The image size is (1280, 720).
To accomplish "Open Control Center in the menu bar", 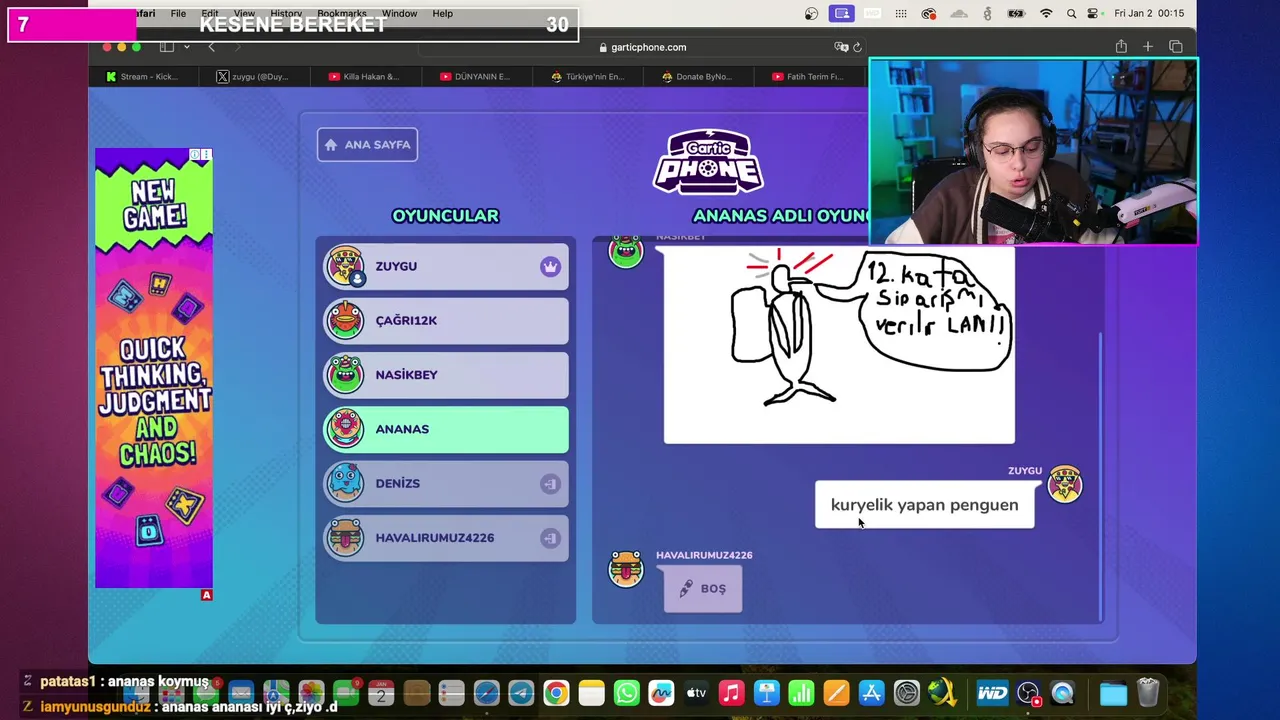I will tap(1095, 13).
